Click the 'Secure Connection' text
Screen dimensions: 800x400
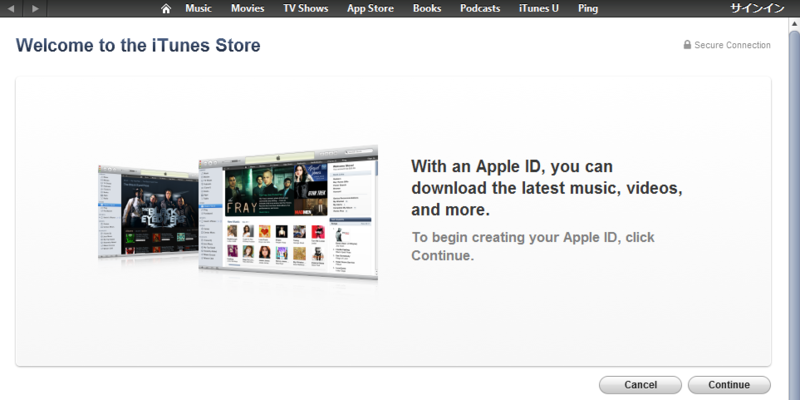(x=732, y=45)
